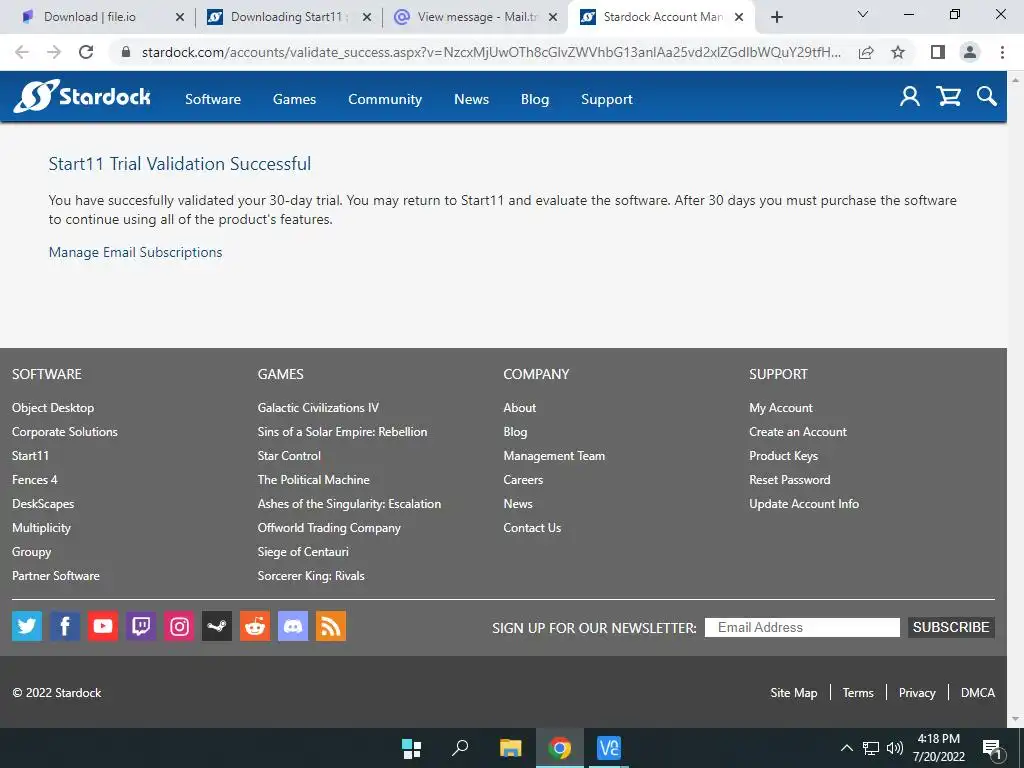Open the Fences 4 footer link
The height and width of the screenshot is (768, 1024).
tap(35, 479)
